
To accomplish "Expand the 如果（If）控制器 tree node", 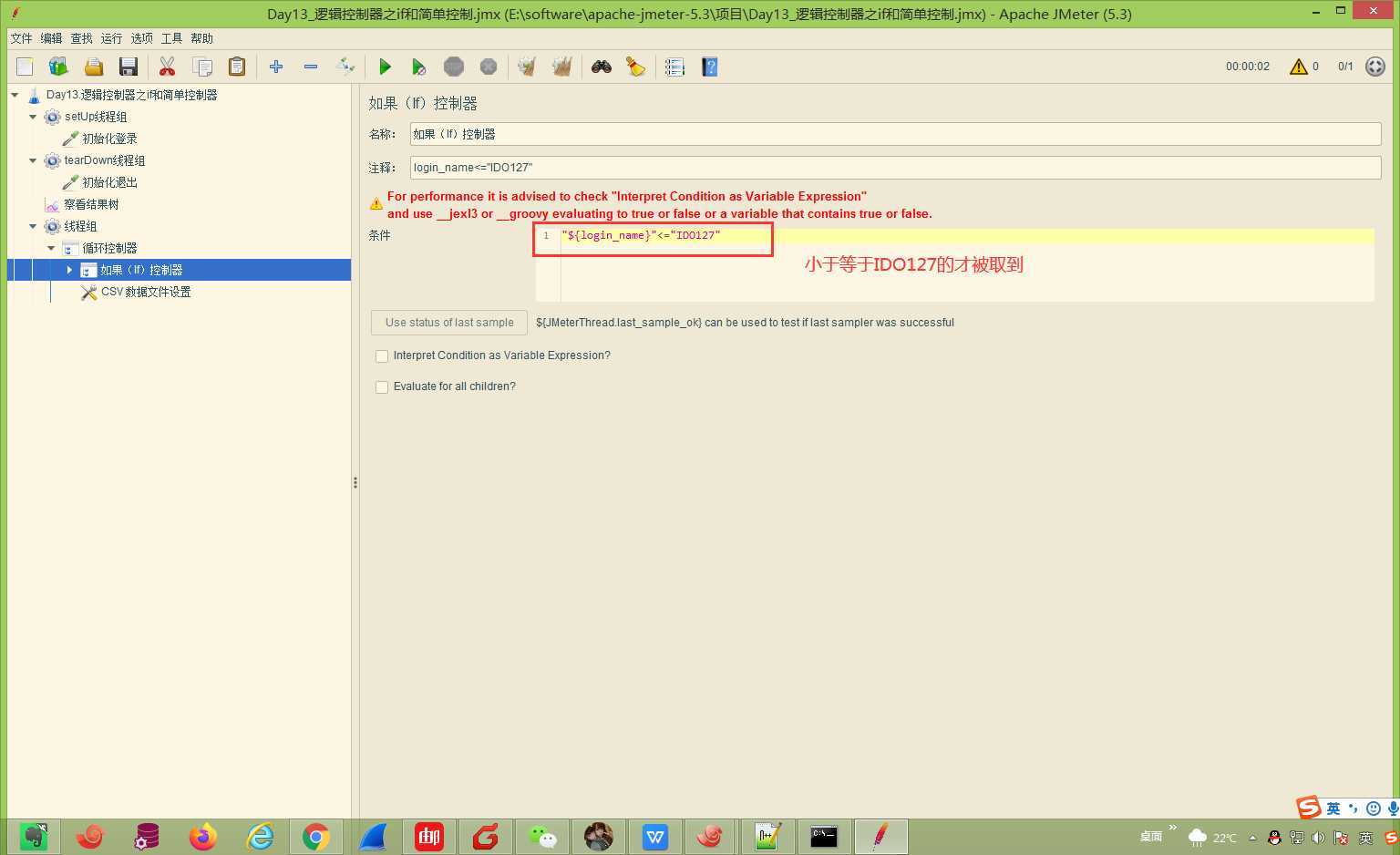I will tap(69, 270).
